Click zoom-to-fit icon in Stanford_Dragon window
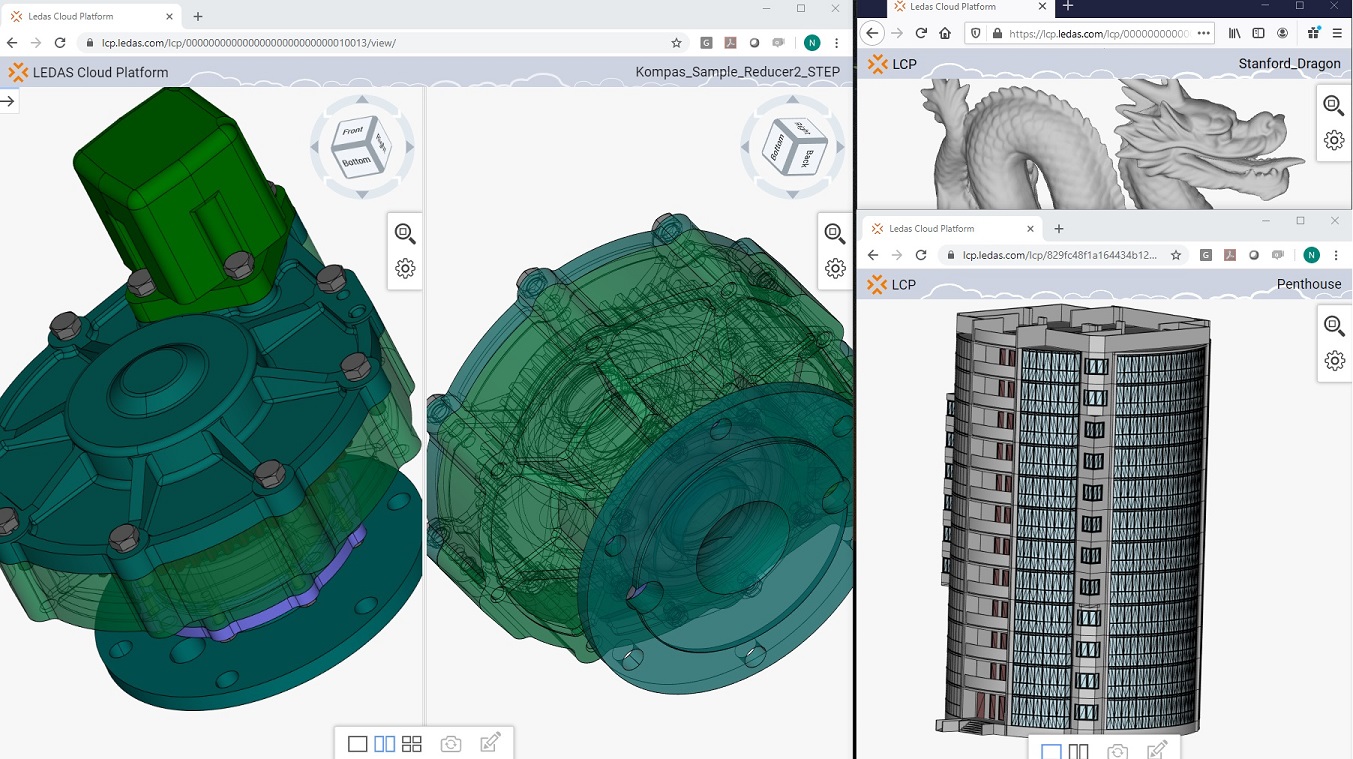1353x759 pixels. pos(1334,105)
